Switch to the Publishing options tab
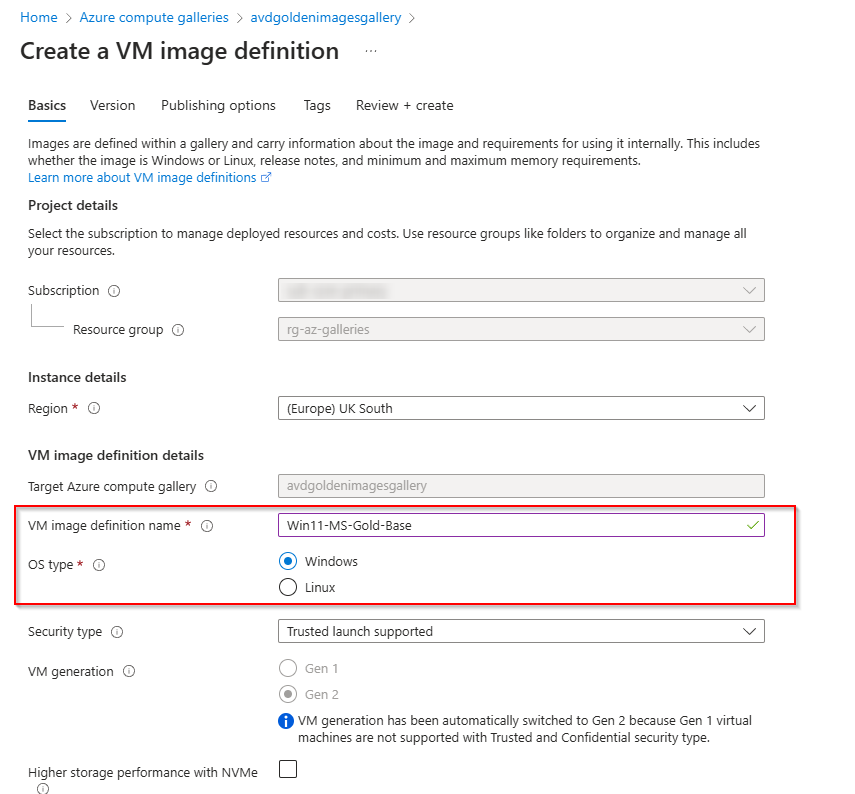Image resolution: width=855 pixels, height=794 pixels. 218,105
